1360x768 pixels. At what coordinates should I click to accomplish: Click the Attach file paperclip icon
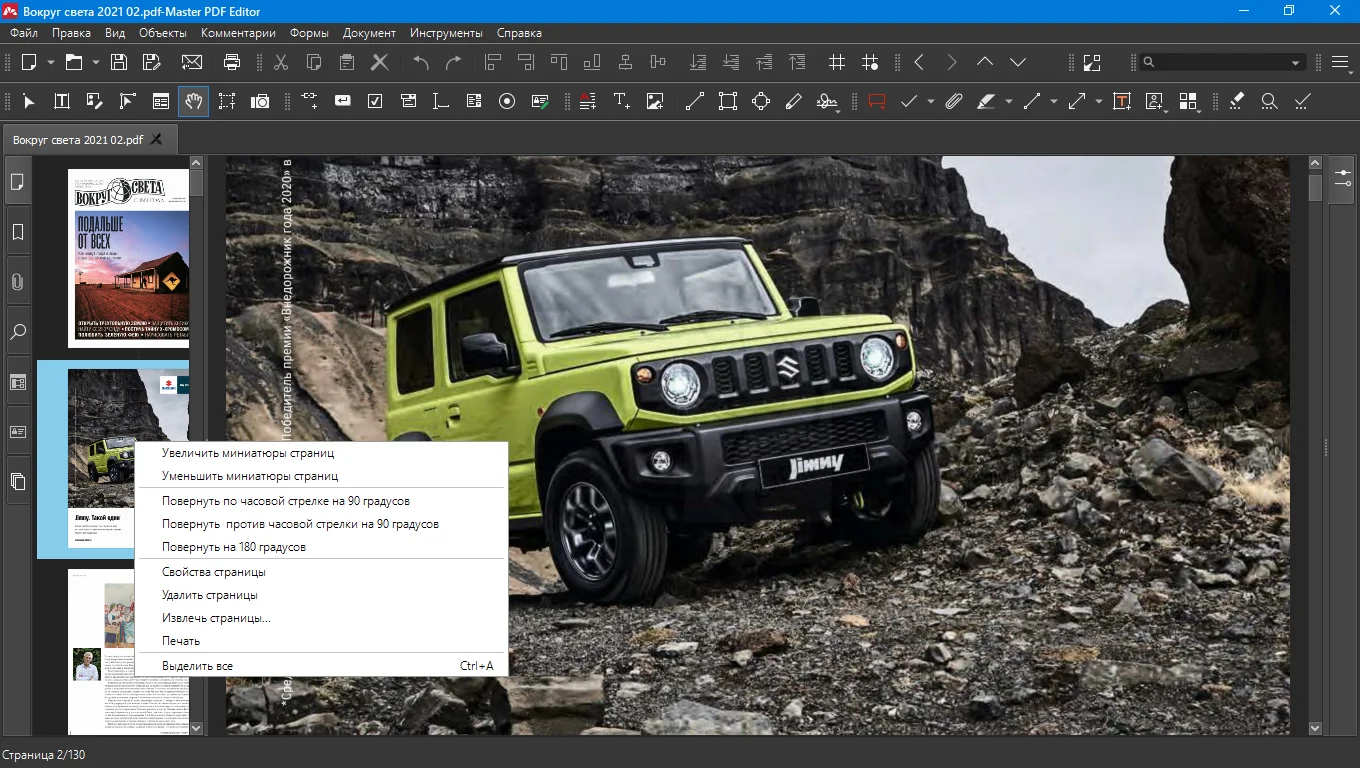tap(953, 101)
